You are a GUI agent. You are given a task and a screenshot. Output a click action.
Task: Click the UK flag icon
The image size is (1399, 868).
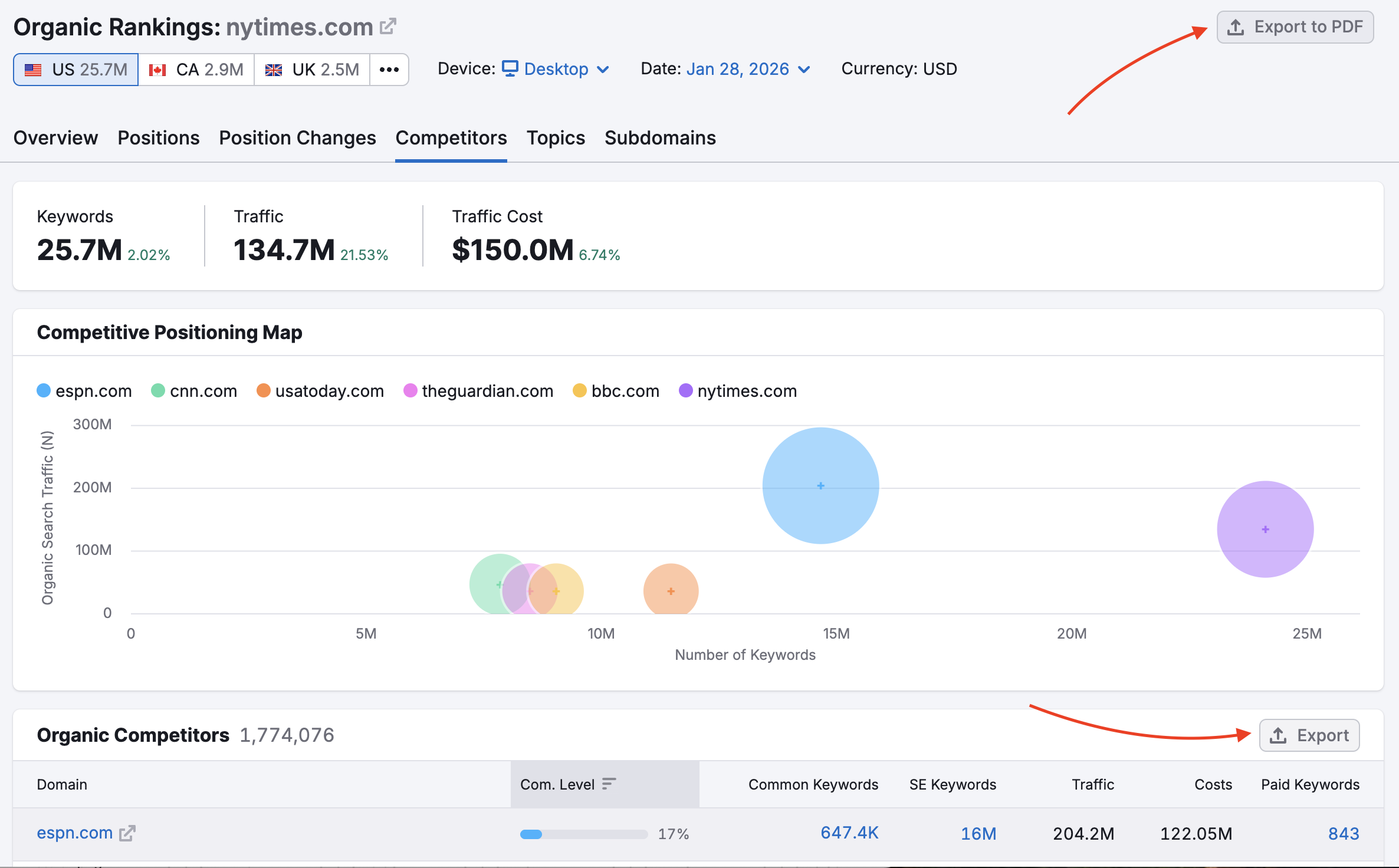(273, 69)
